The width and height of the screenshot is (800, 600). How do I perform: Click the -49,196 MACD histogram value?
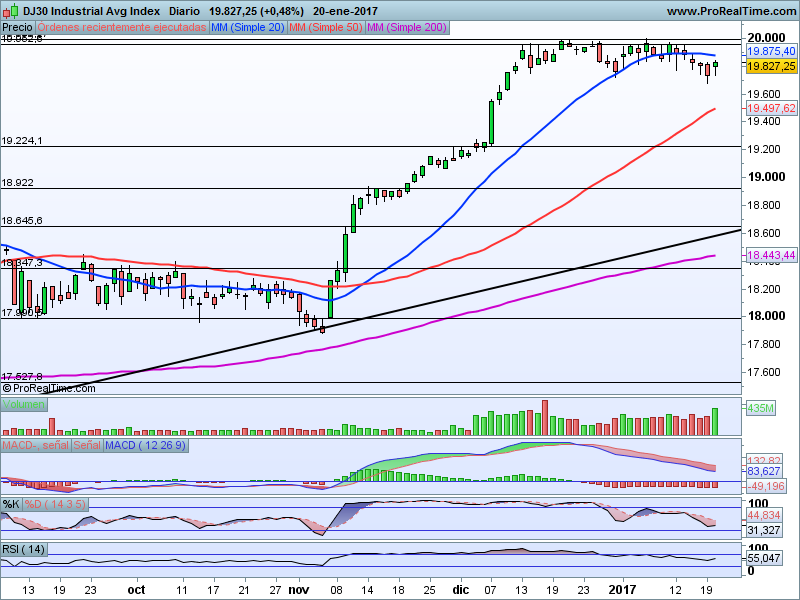tap(766, 486)
